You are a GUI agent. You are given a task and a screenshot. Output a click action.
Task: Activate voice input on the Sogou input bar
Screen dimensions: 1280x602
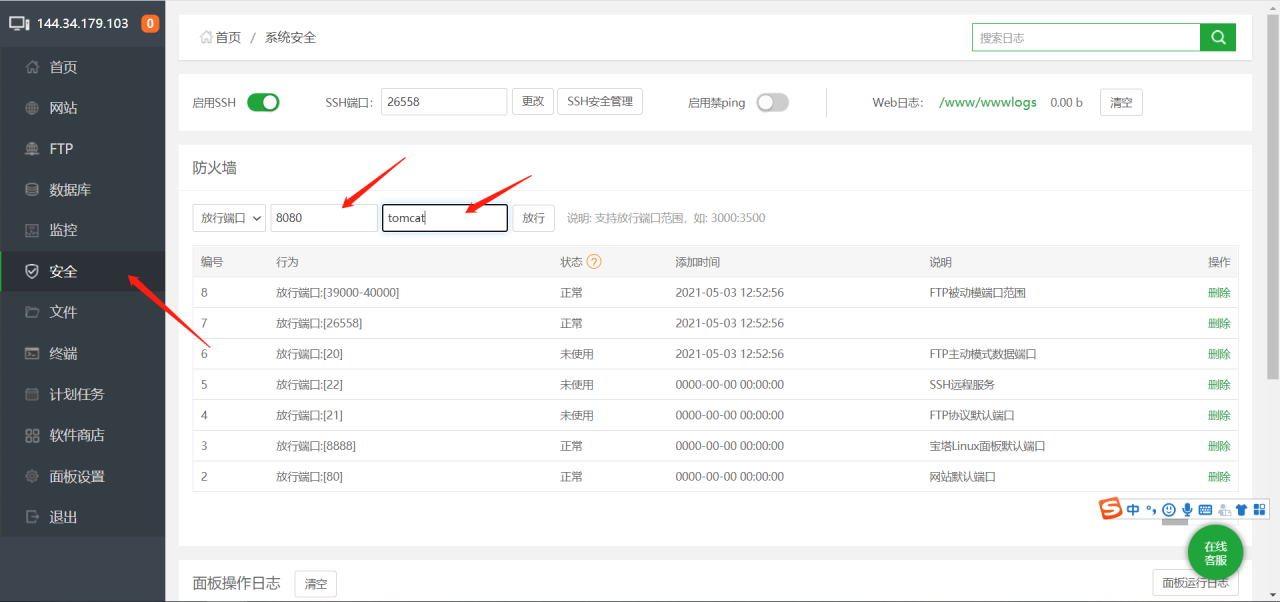[x=1187, y=509]
